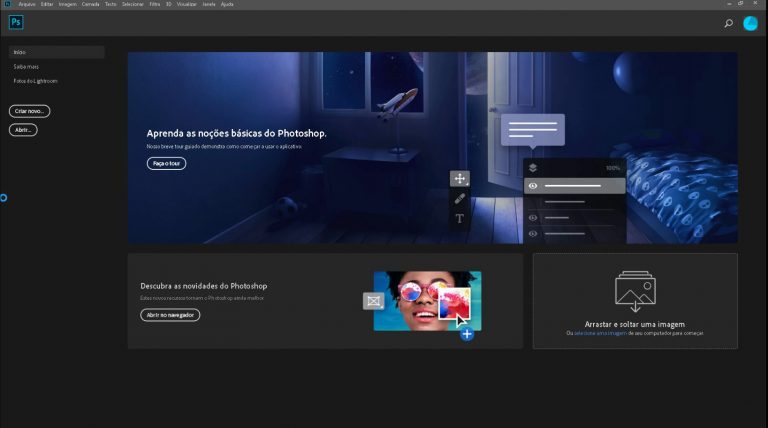Open the Janela menu
768x428 pixels.
(x=209, y=4)
